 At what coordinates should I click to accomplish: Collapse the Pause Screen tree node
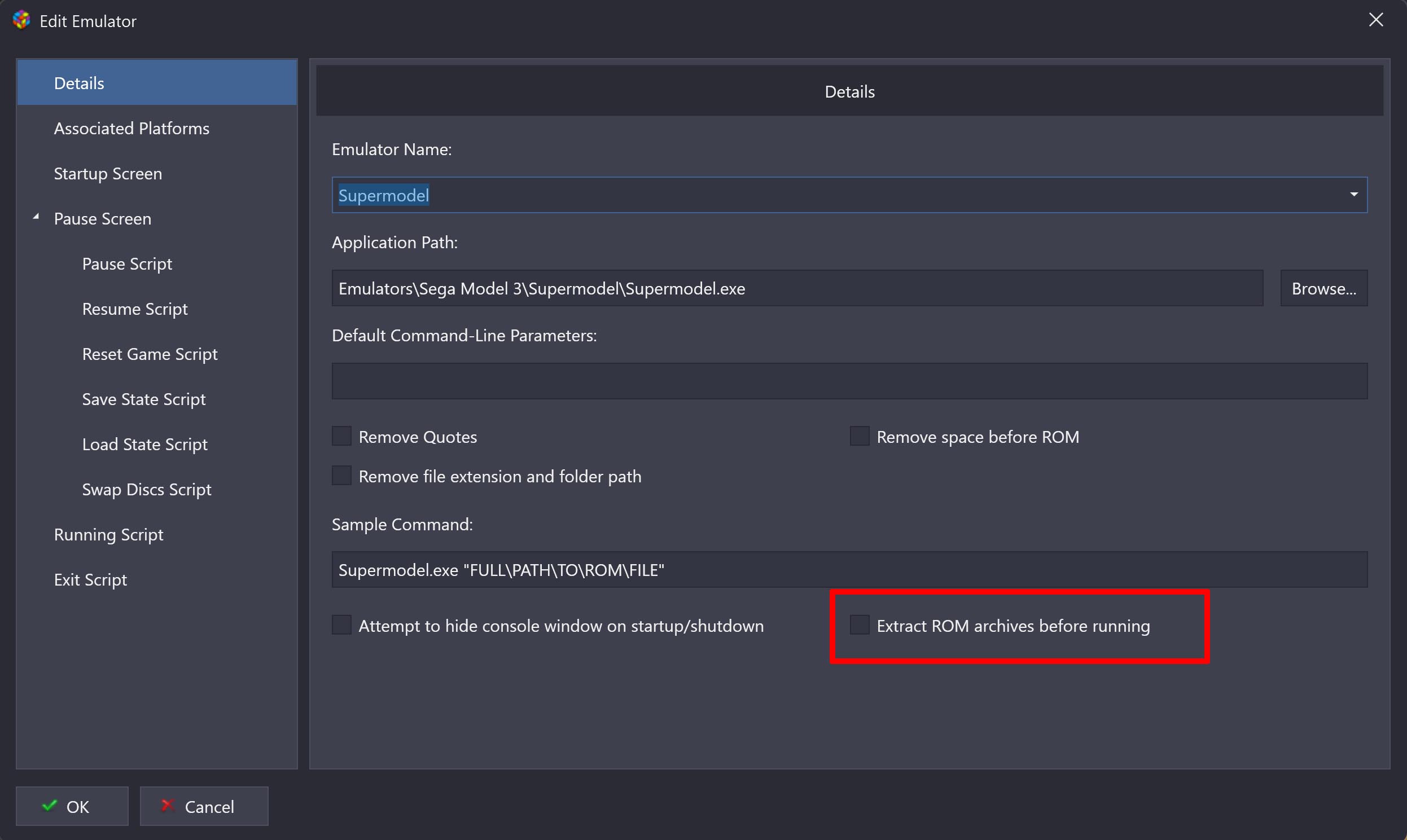coord(36,217)
